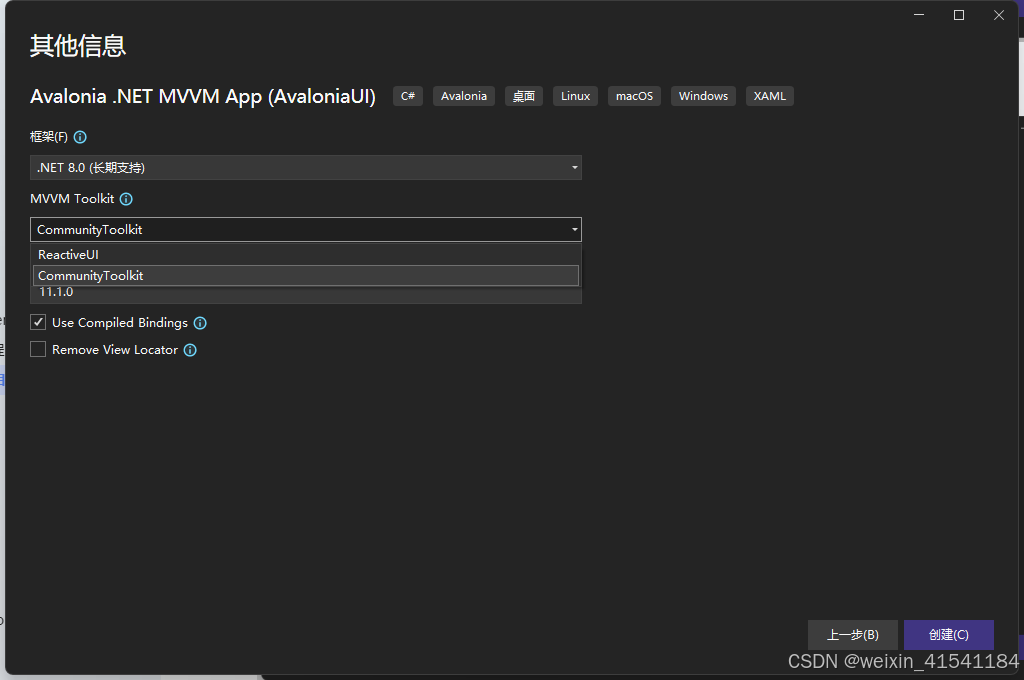Open info tooltip next to 框架(F) label
Viewport: 1024px width, 680px height.
click(x=80, y=137)
